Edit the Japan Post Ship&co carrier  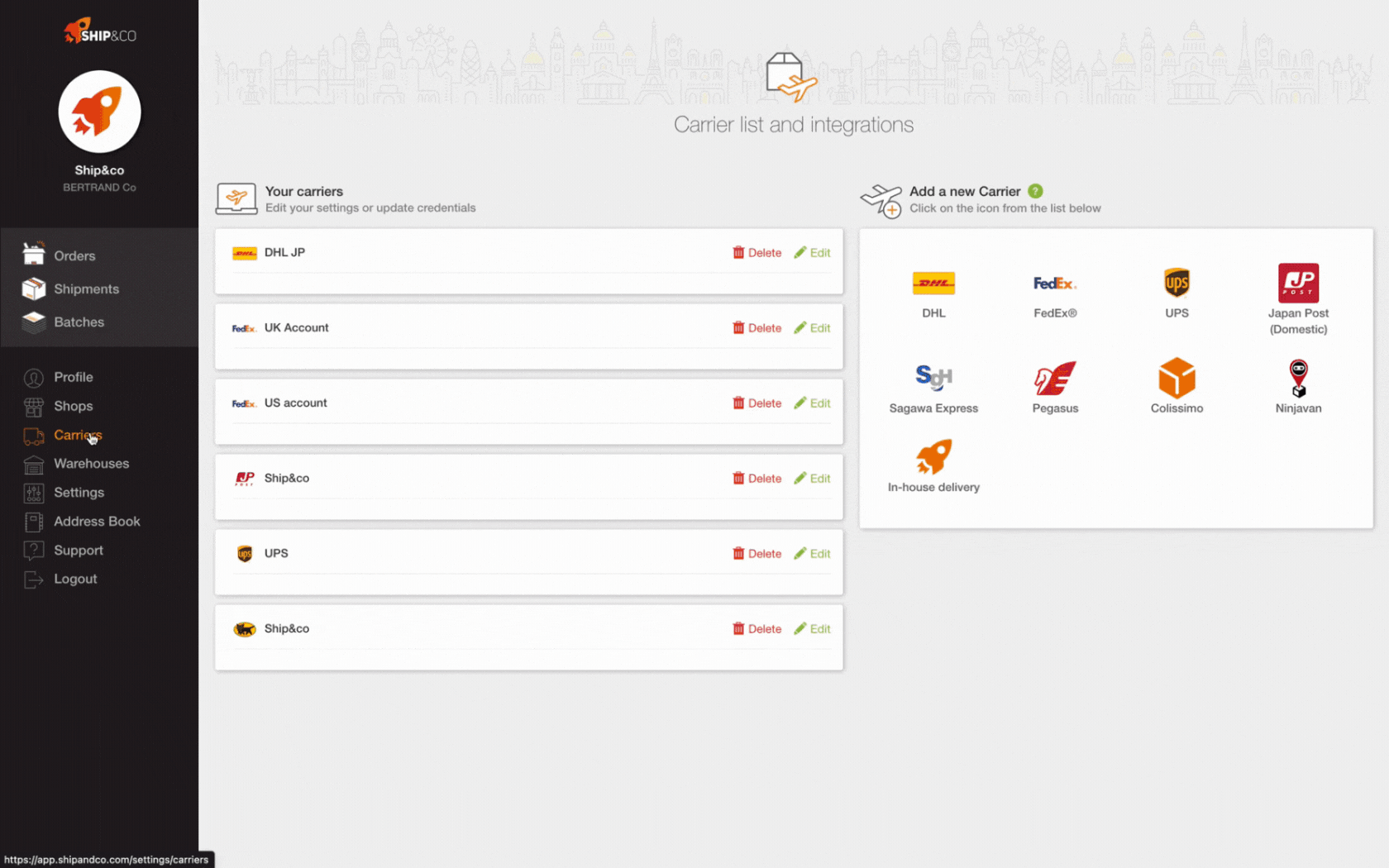click(812, 479)
